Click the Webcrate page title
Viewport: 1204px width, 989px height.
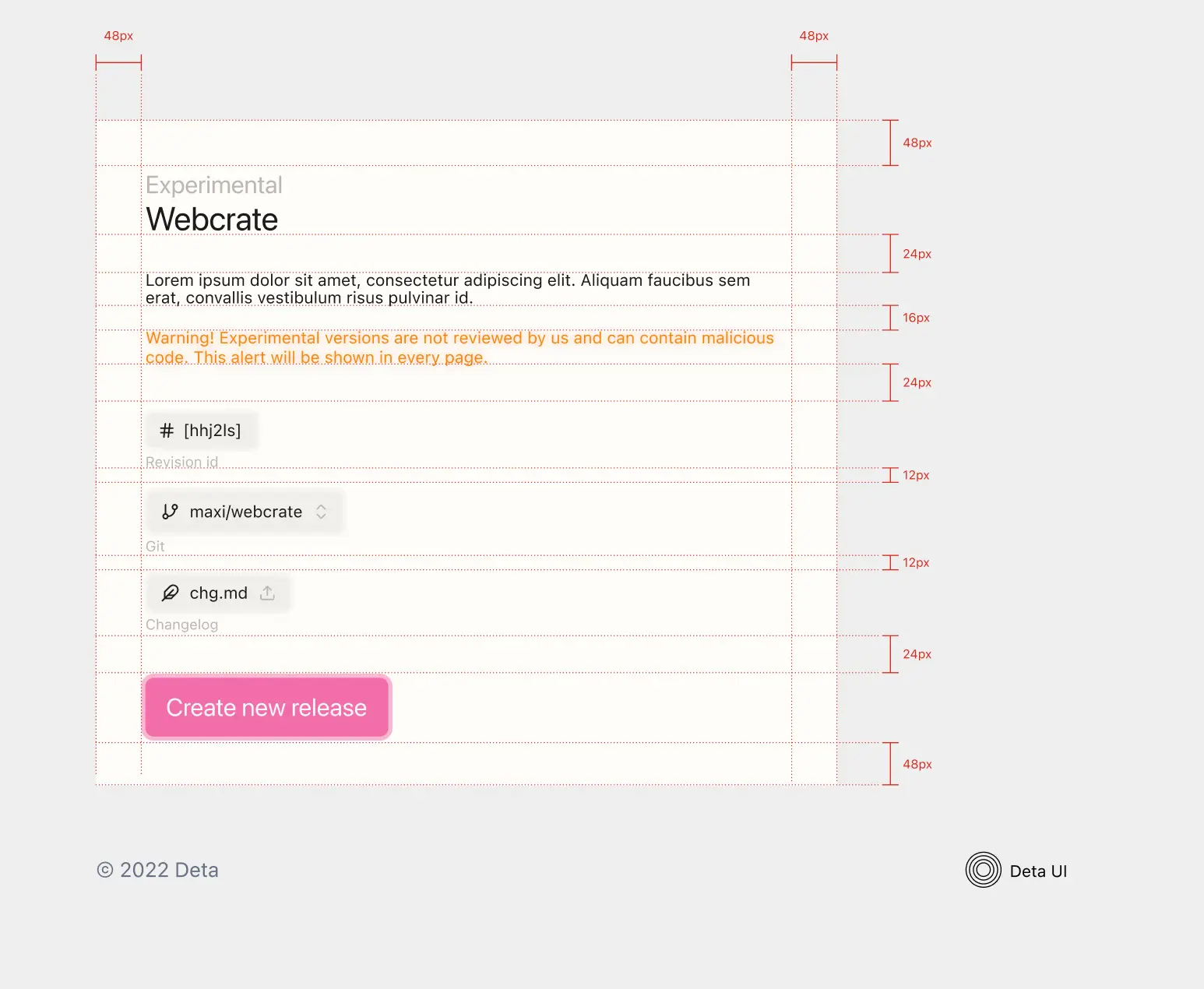[x=211, y=219]
